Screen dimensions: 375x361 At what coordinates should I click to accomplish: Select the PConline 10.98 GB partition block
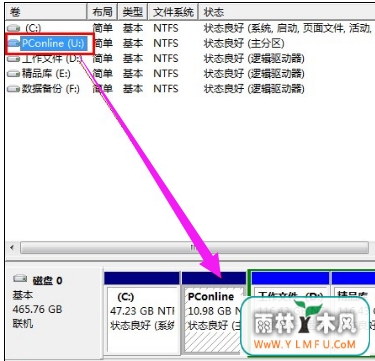tap(214, 313)
